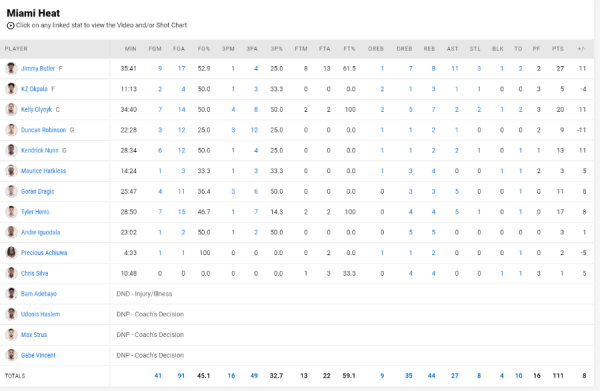The height and width of the screenshot is (391, 600).
Task: Click Bam Adebayo's headshot thumbnail
Action: click(11, 293)
